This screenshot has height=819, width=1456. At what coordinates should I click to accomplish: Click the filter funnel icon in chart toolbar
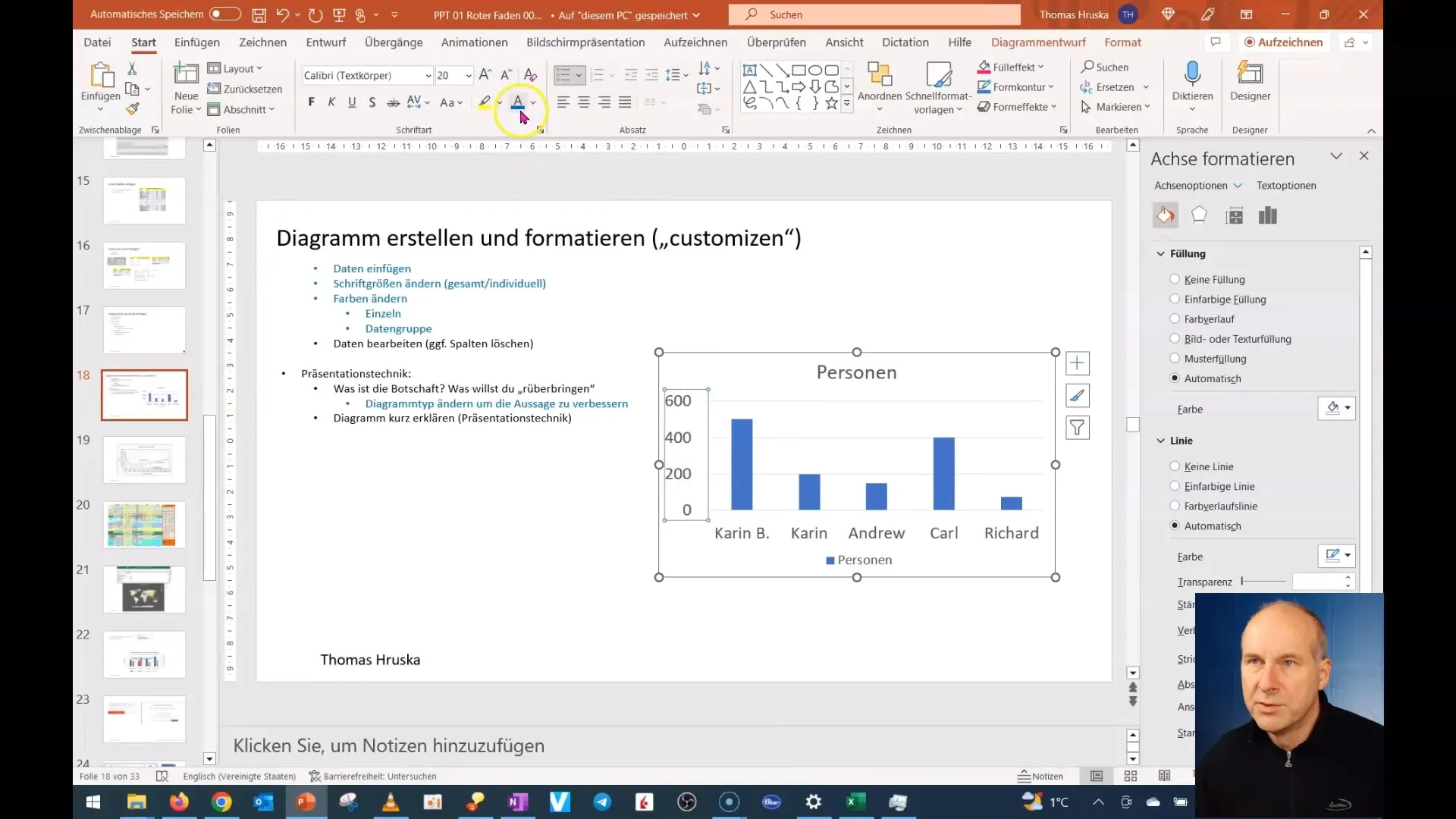point(1078,428)
